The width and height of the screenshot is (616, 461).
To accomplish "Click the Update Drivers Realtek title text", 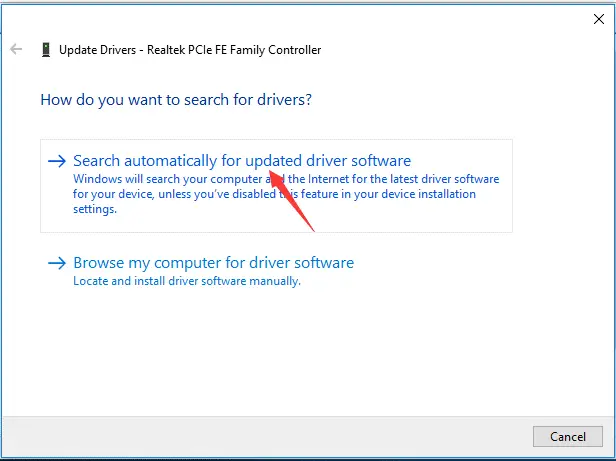I will [x=190, y=50].
